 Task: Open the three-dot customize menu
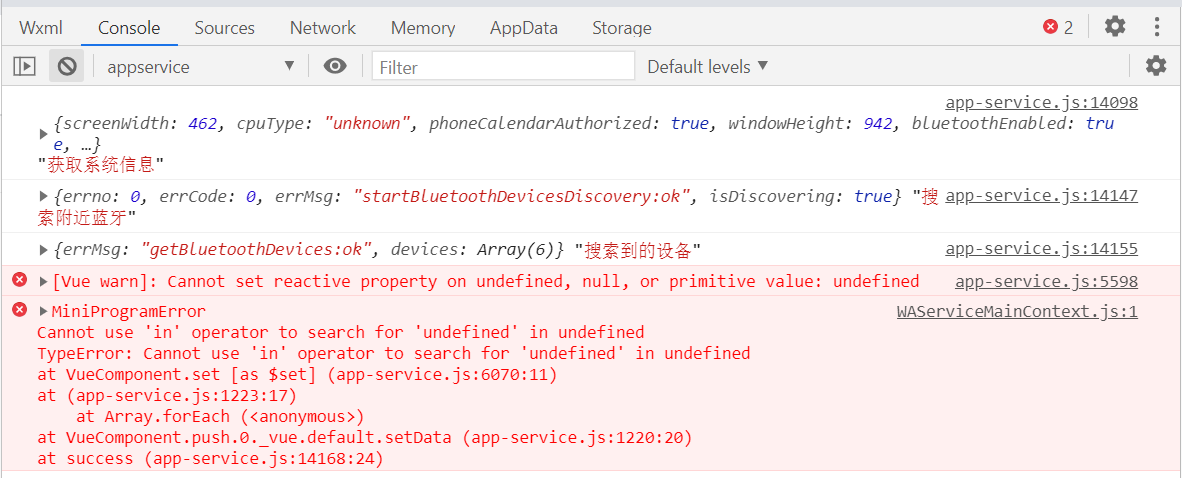point(1157,27)
